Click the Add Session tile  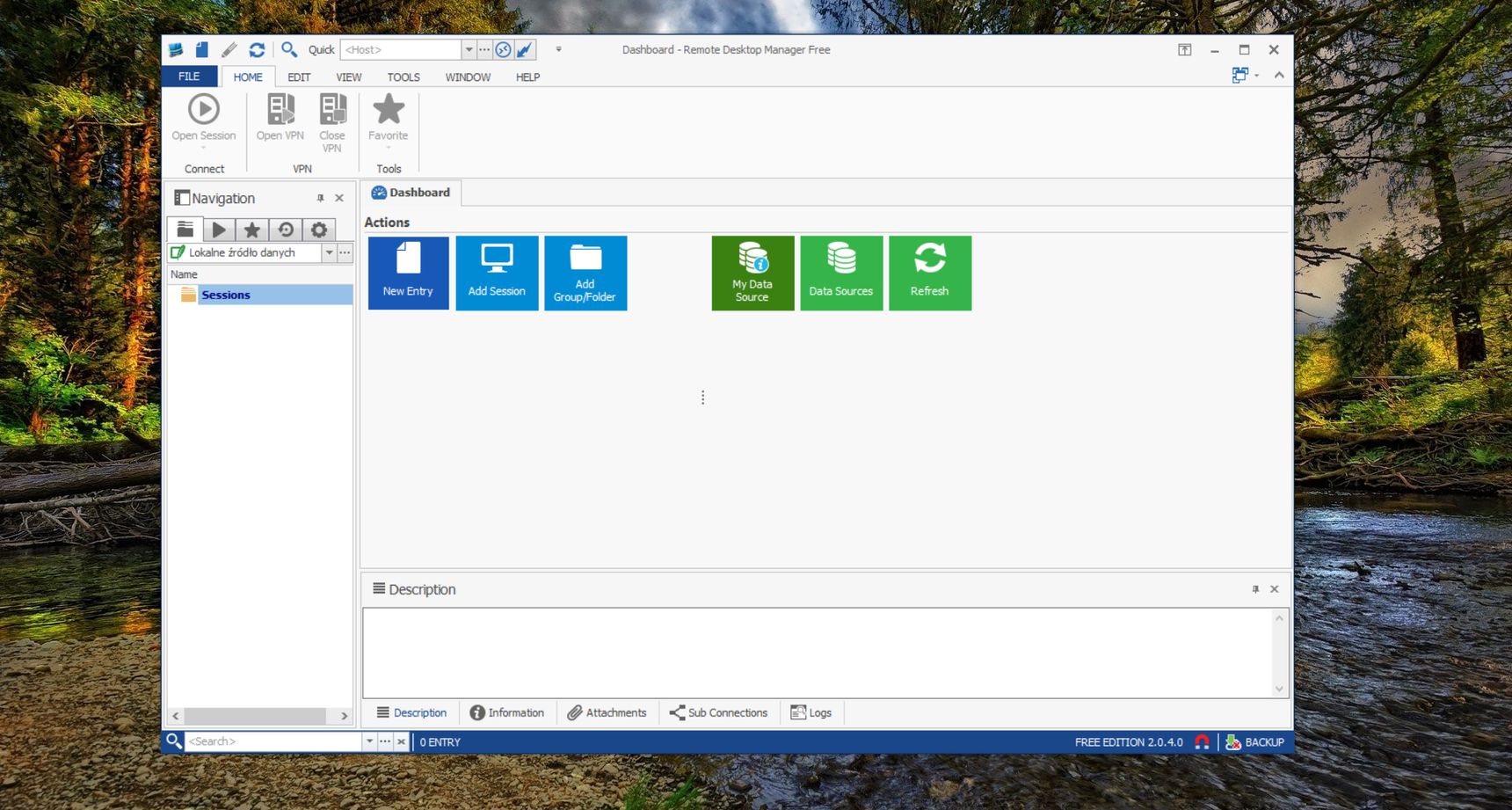click(x=497, y=273)
